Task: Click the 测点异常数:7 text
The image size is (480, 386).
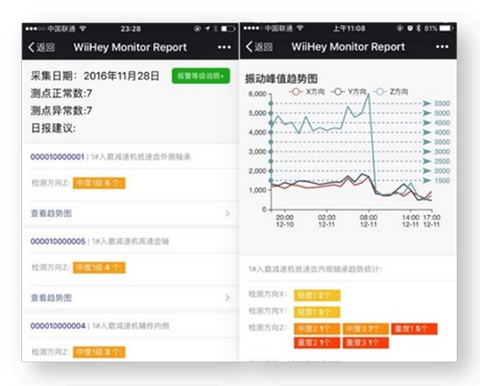Action: [61, 111]
